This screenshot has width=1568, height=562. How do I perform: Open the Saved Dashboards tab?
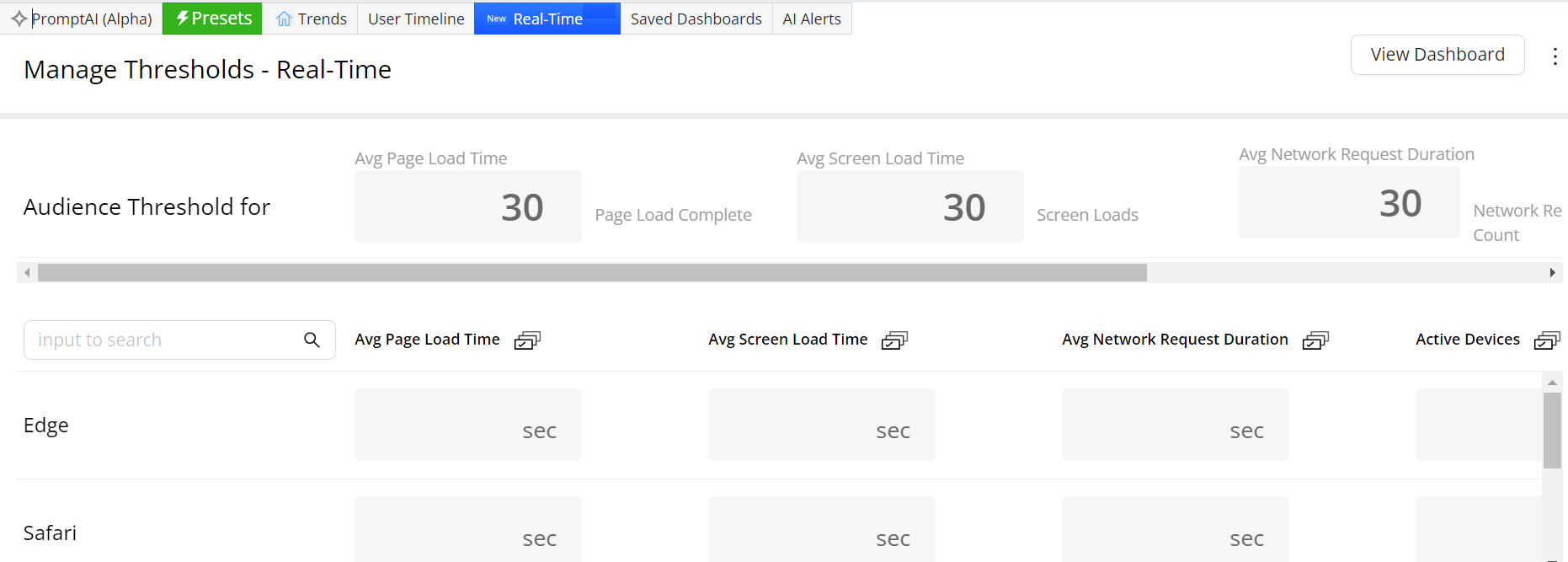point(696,19)
